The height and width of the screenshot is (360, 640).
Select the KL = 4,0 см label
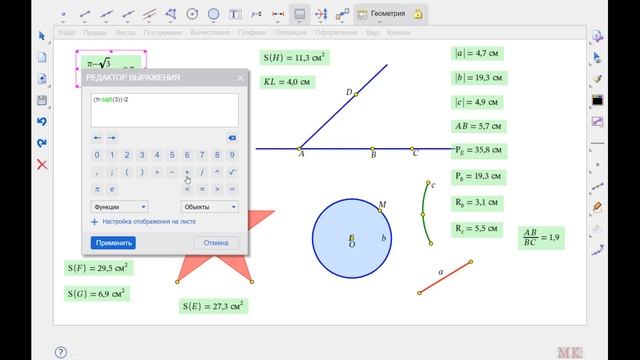tap(287, 82)
